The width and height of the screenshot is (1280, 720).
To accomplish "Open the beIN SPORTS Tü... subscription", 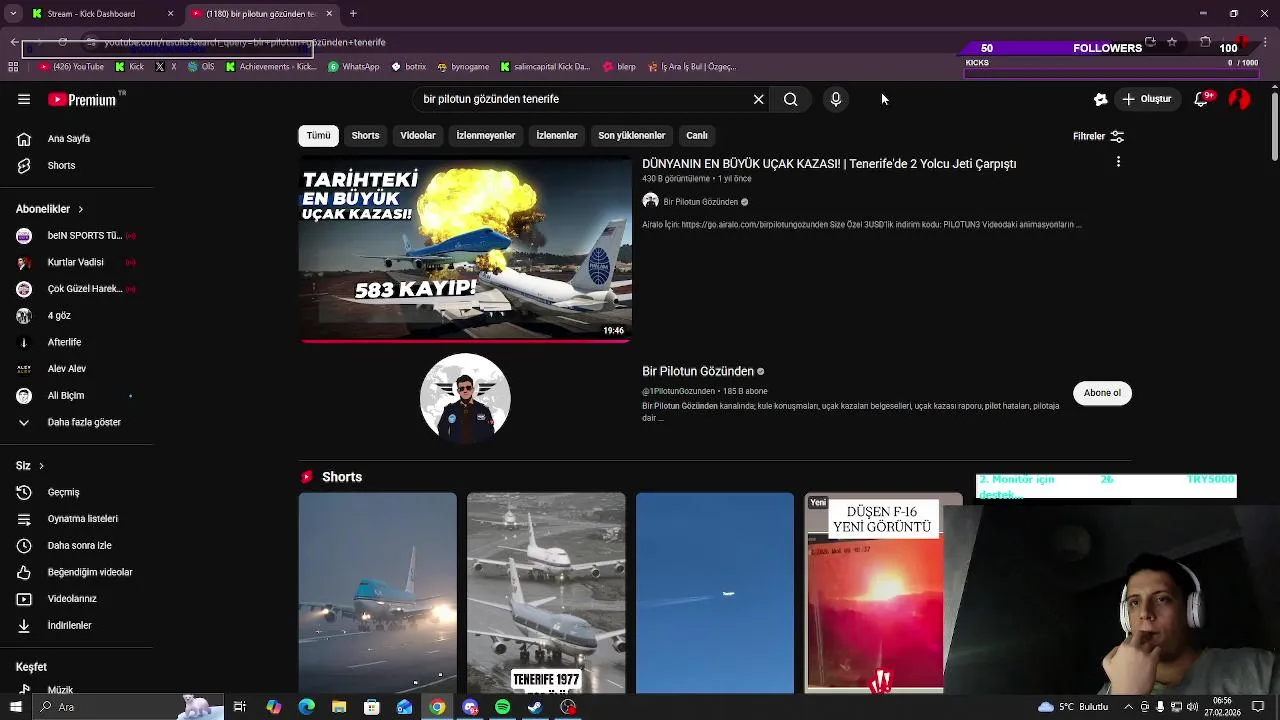I will [76, 236].
